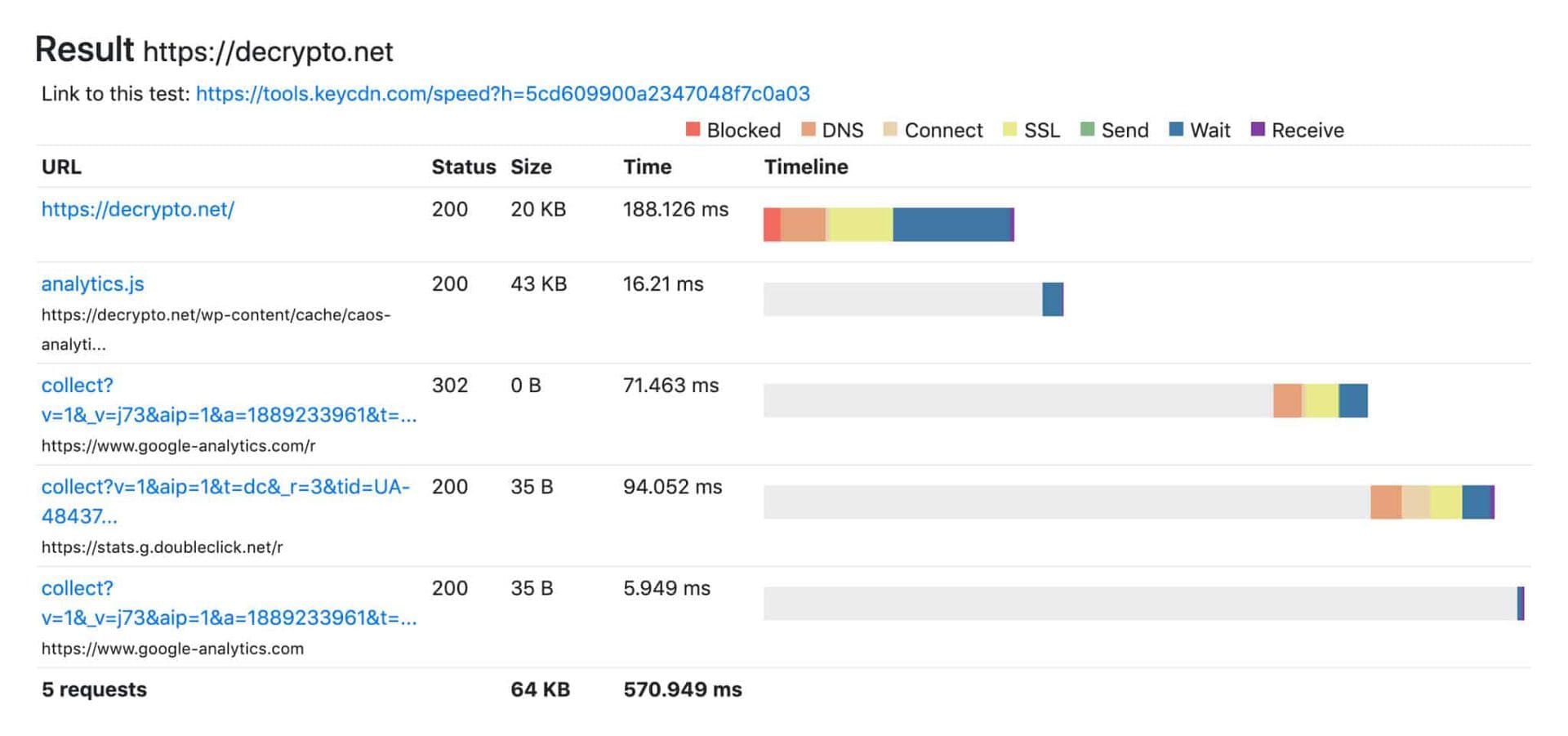This screenshot has width=1568, height=736.
Task: Open the analytics.js request link
Action: 93,283
